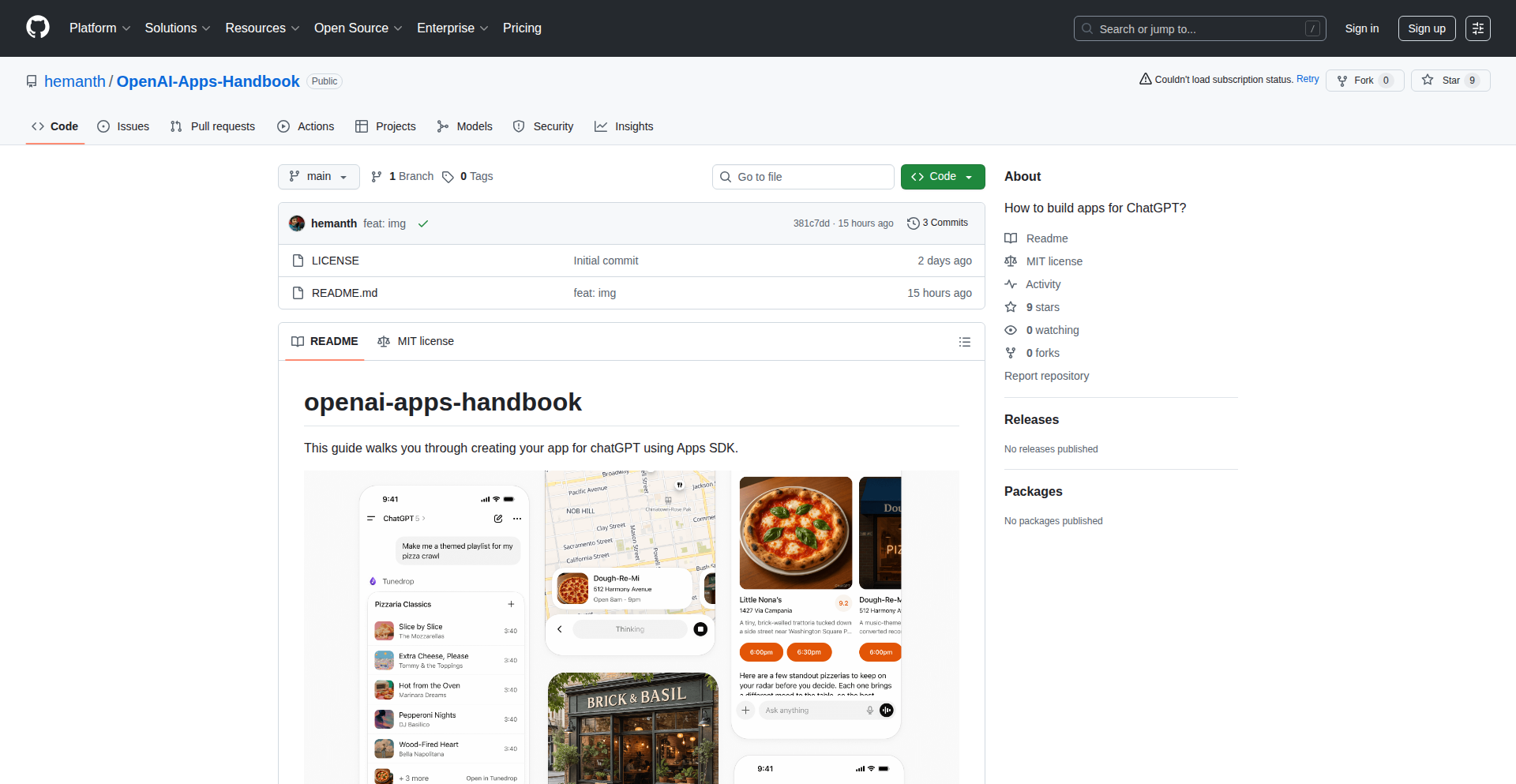Click the GitHub logo icon
1516x784 pixels.
[38, 28]
